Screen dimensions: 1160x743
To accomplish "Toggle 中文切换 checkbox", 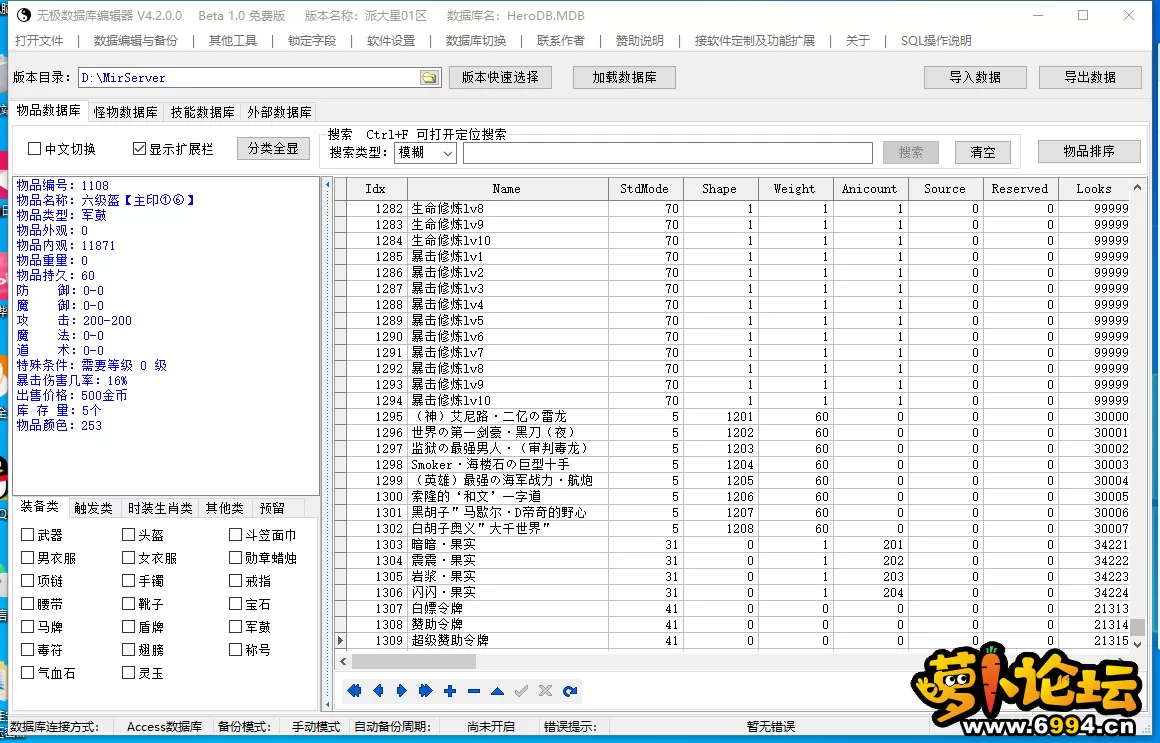I will tap(34, 149).
